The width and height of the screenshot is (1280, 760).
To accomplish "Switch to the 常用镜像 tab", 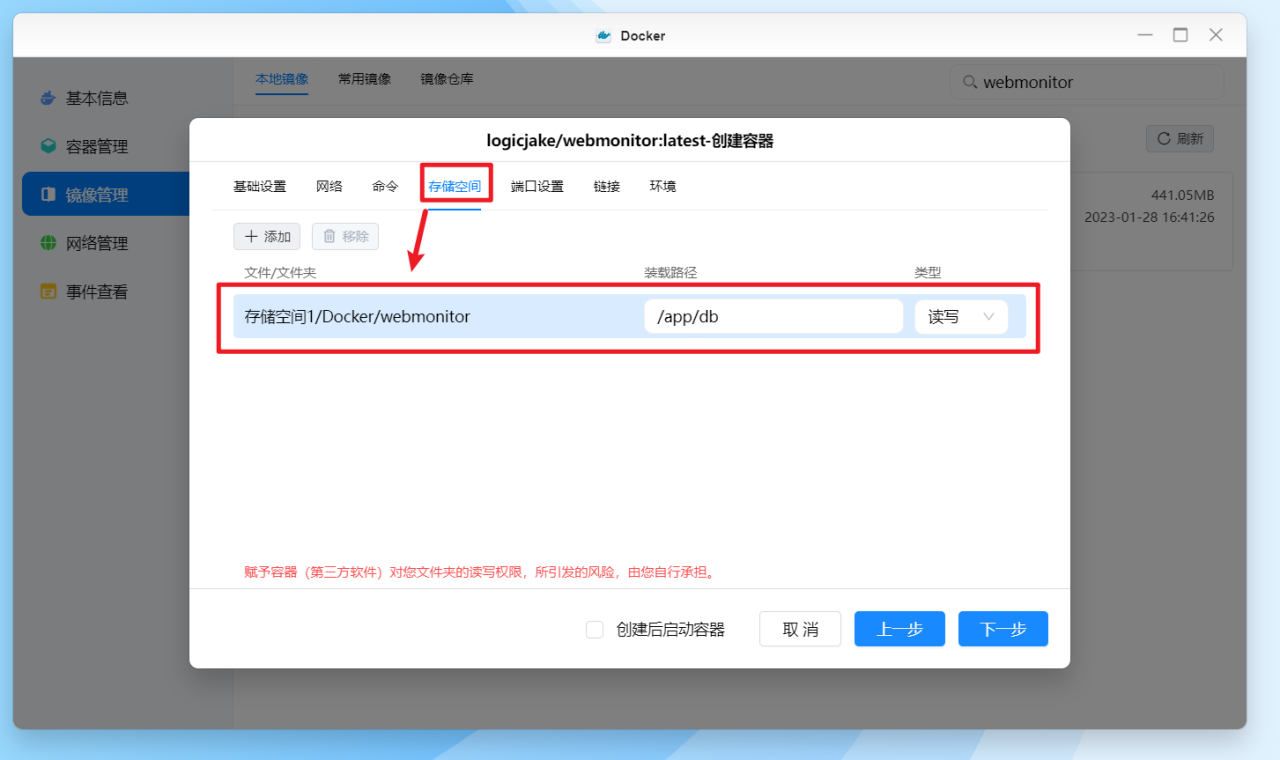I will (364, 79).
